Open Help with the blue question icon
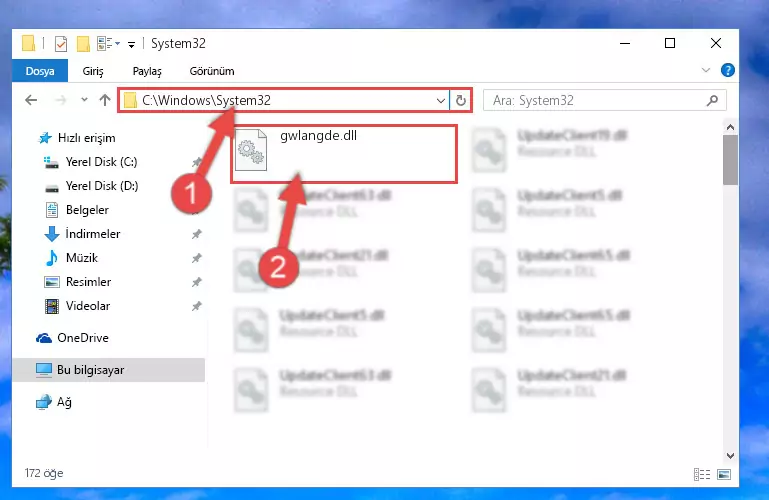Image resolution: width=769 pixels, height=500 pixels. 727,70
